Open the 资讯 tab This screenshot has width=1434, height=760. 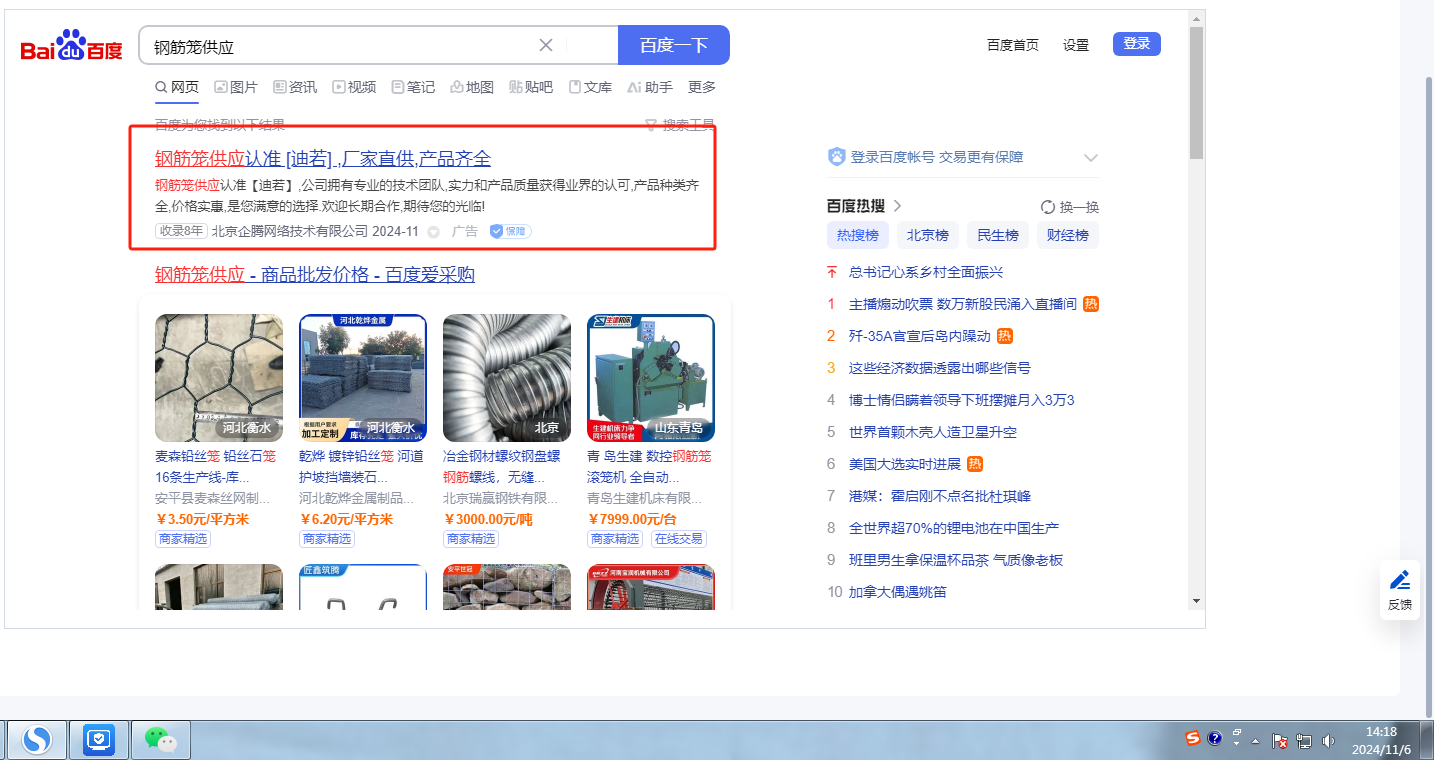coord(295,87)
